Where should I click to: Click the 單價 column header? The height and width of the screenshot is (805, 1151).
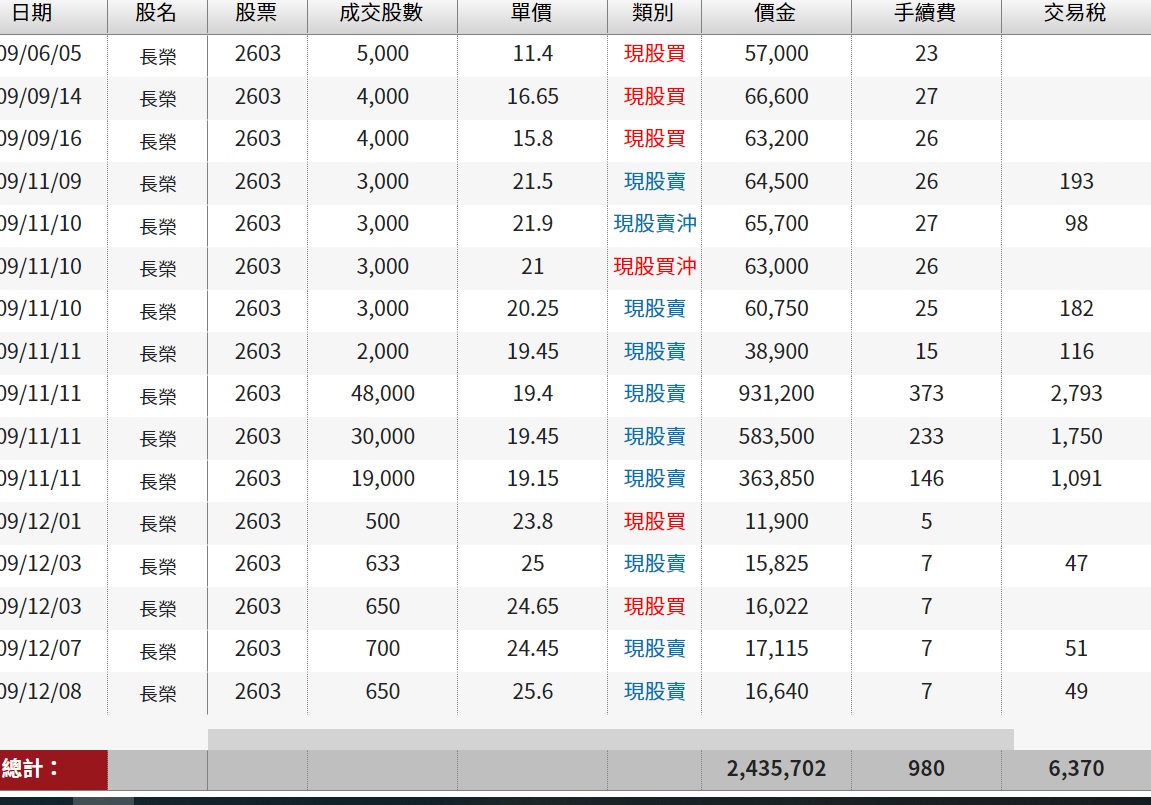click(532, 12)
